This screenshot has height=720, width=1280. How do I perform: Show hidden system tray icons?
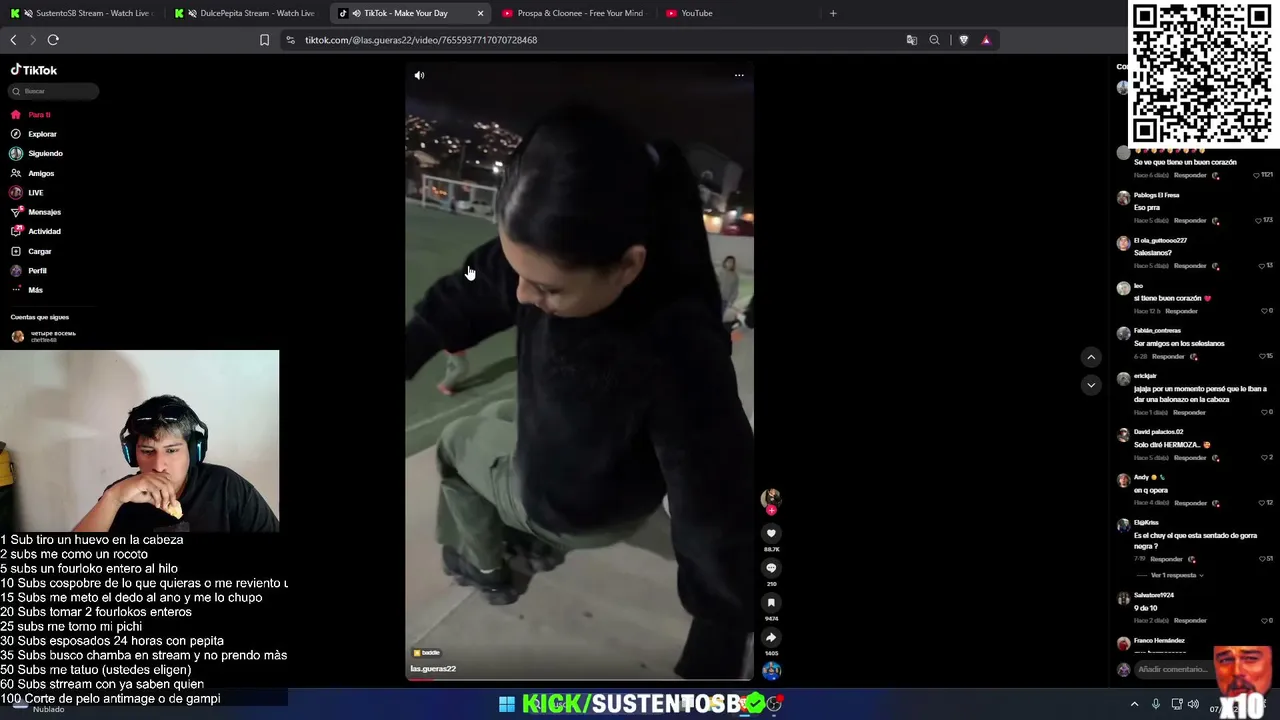[1134, 704]
